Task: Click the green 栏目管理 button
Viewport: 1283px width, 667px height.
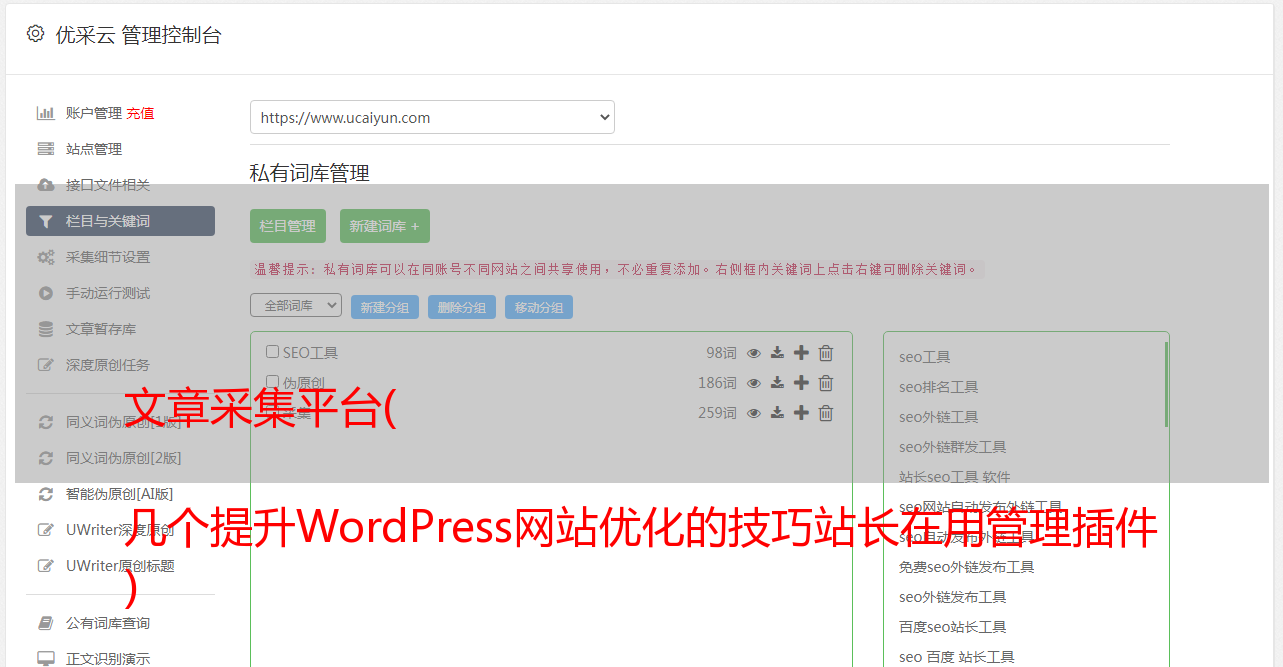Action: (288, 226)
